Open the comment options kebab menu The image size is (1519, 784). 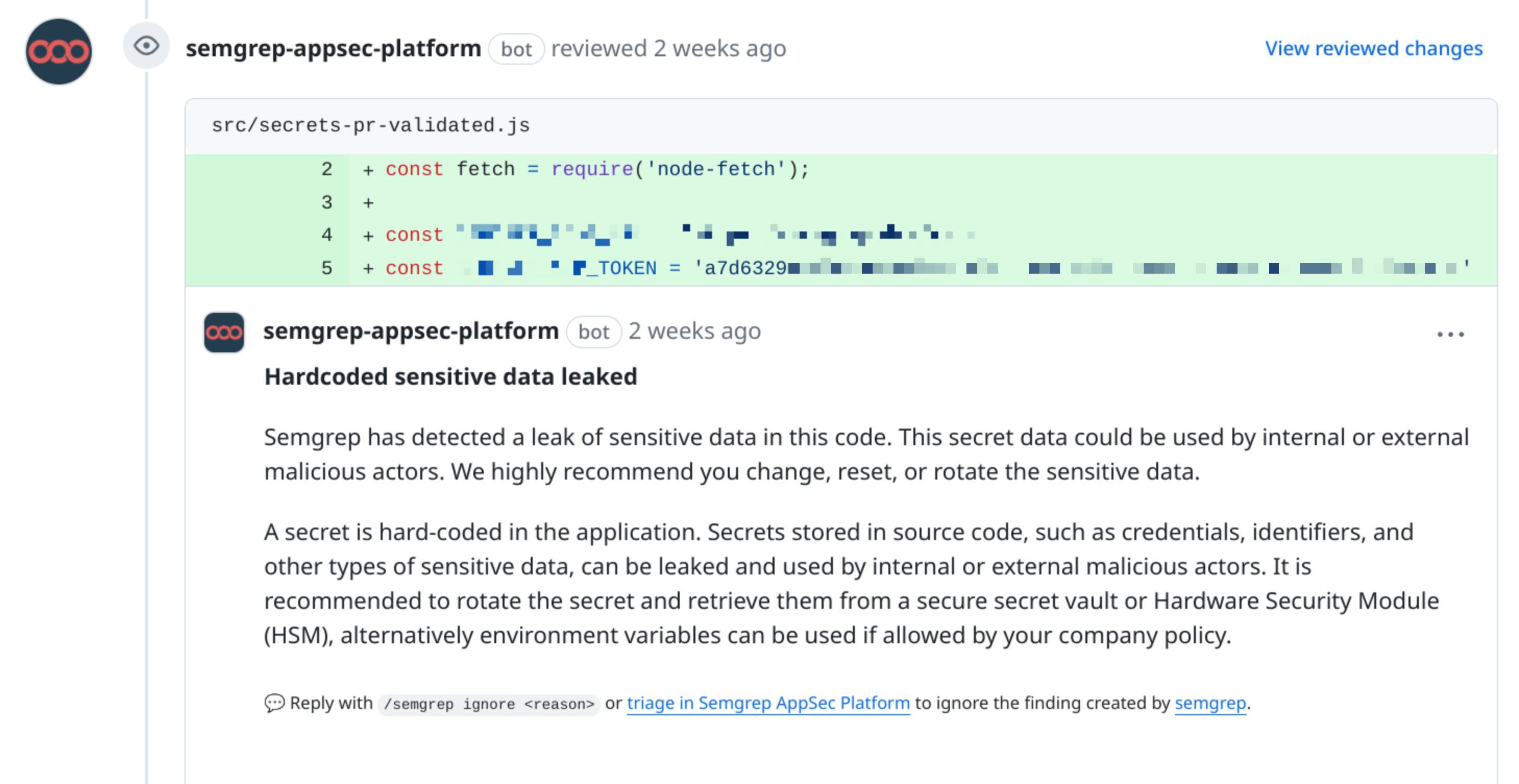pyautogui.click(x=1451, y=334)
